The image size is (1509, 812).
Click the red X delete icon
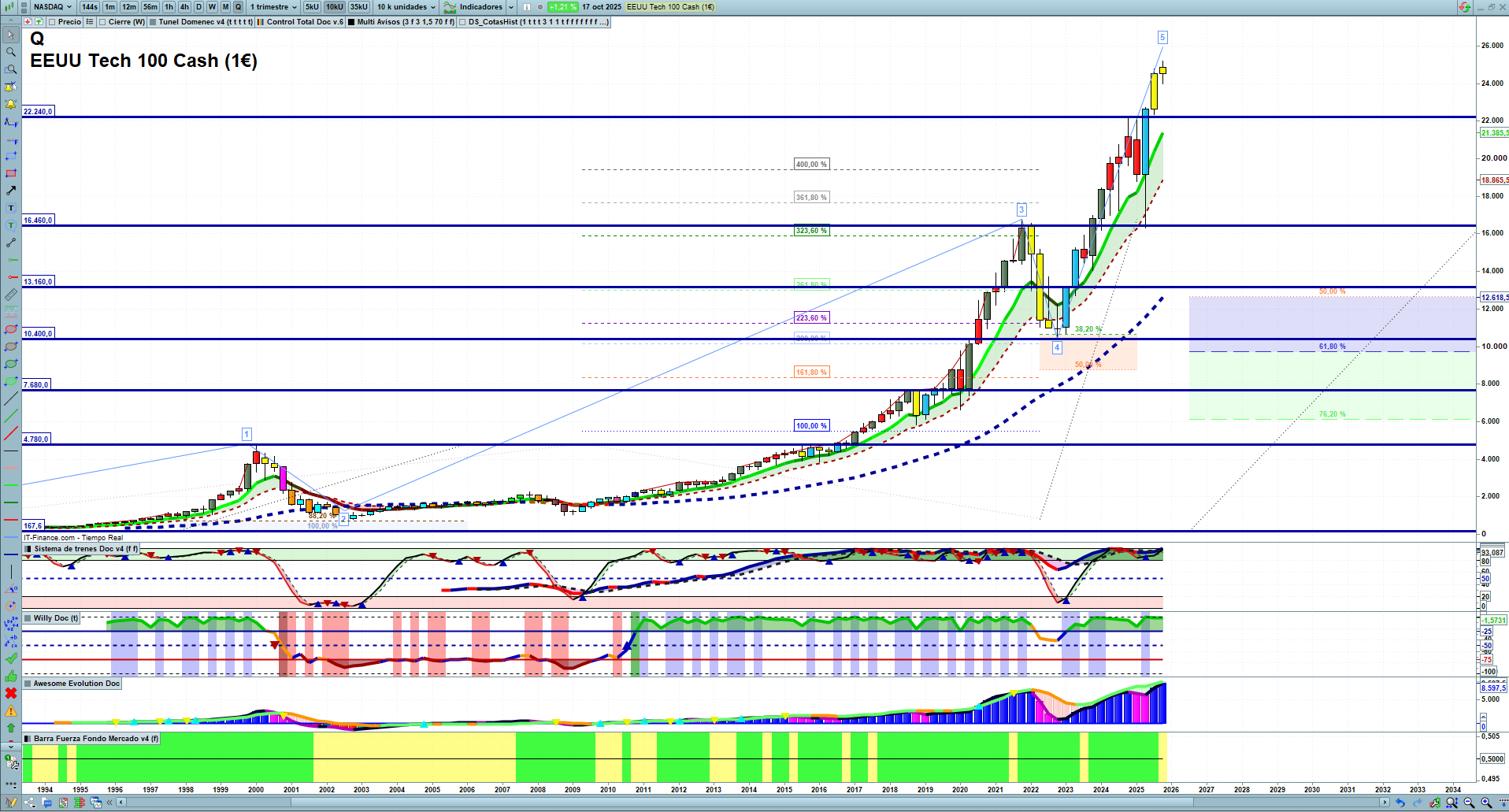10,693
